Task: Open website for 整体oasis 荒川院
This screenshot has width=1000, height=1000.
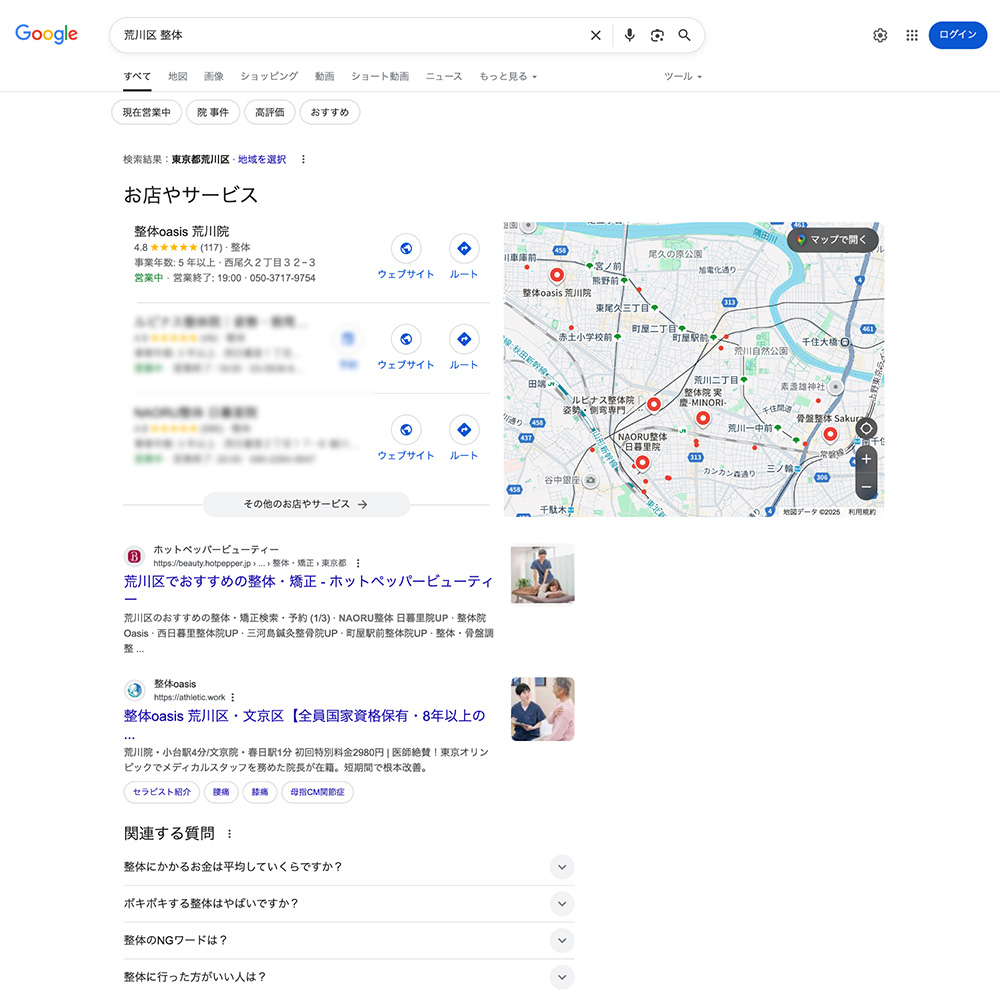Action: (406, 249)
